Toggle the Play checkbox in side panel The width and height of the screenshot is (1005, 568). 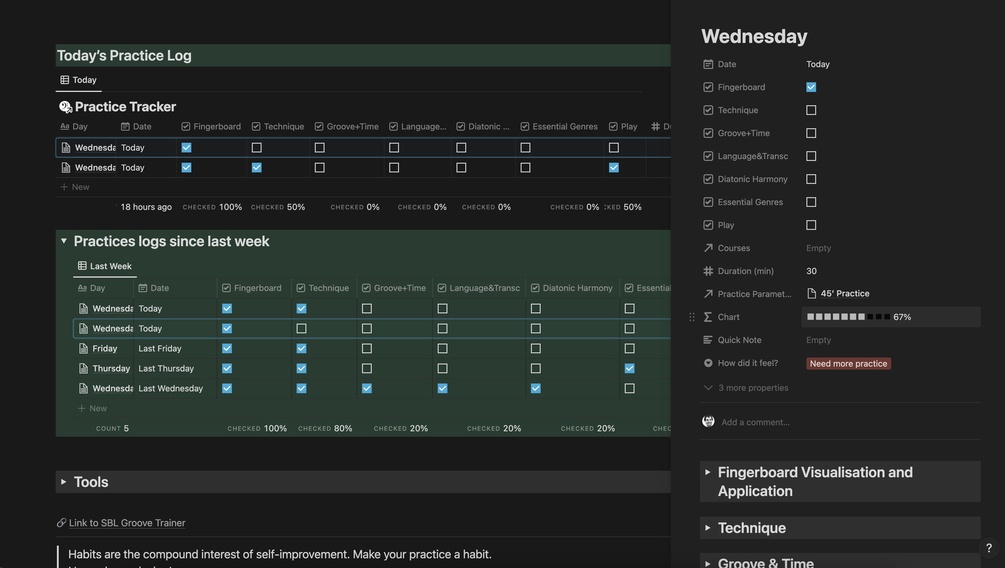[x=811, y=225]
